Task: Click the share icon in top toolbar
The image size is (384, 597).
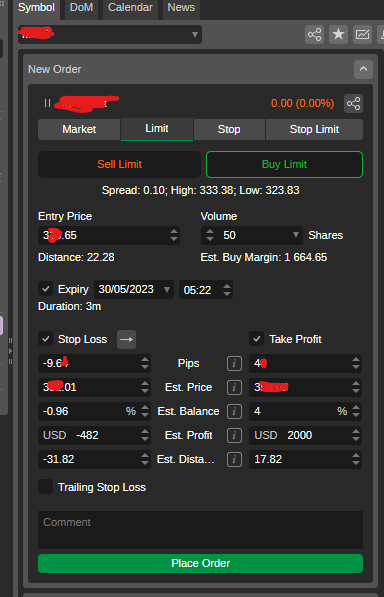Action: coord(314,35)
